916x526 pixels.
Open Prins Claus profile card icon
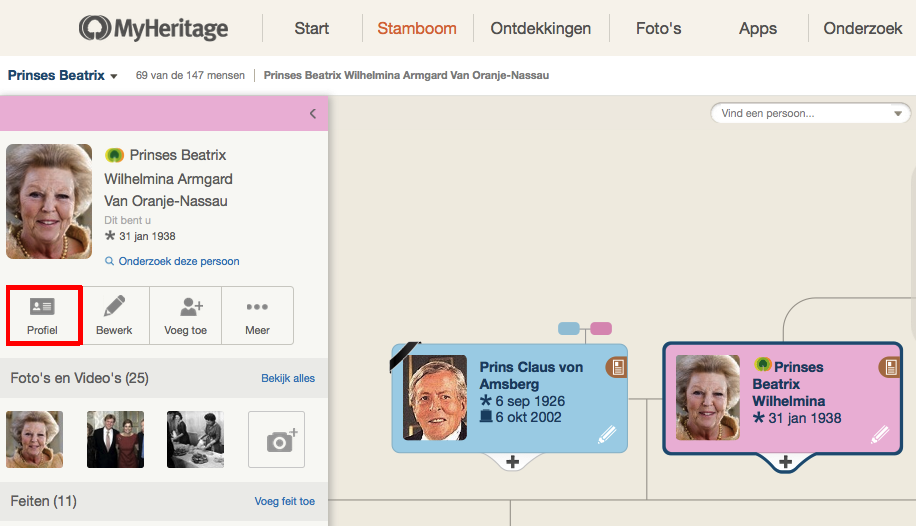point(616,368)
